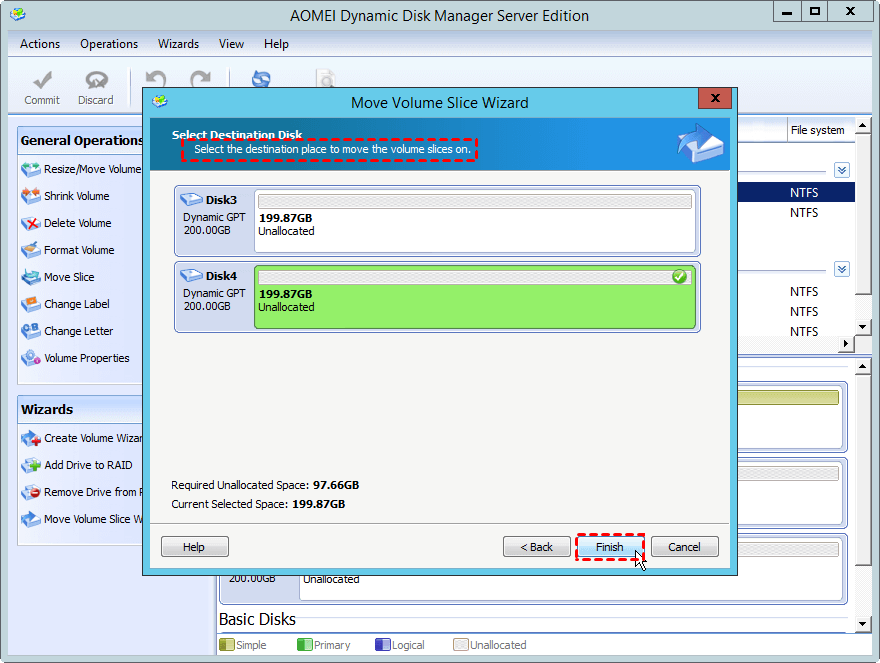The height and width of the screenshot is (663, 880).
Task: Click the Logical legend color swatch
Action: [x=383, y=644]
